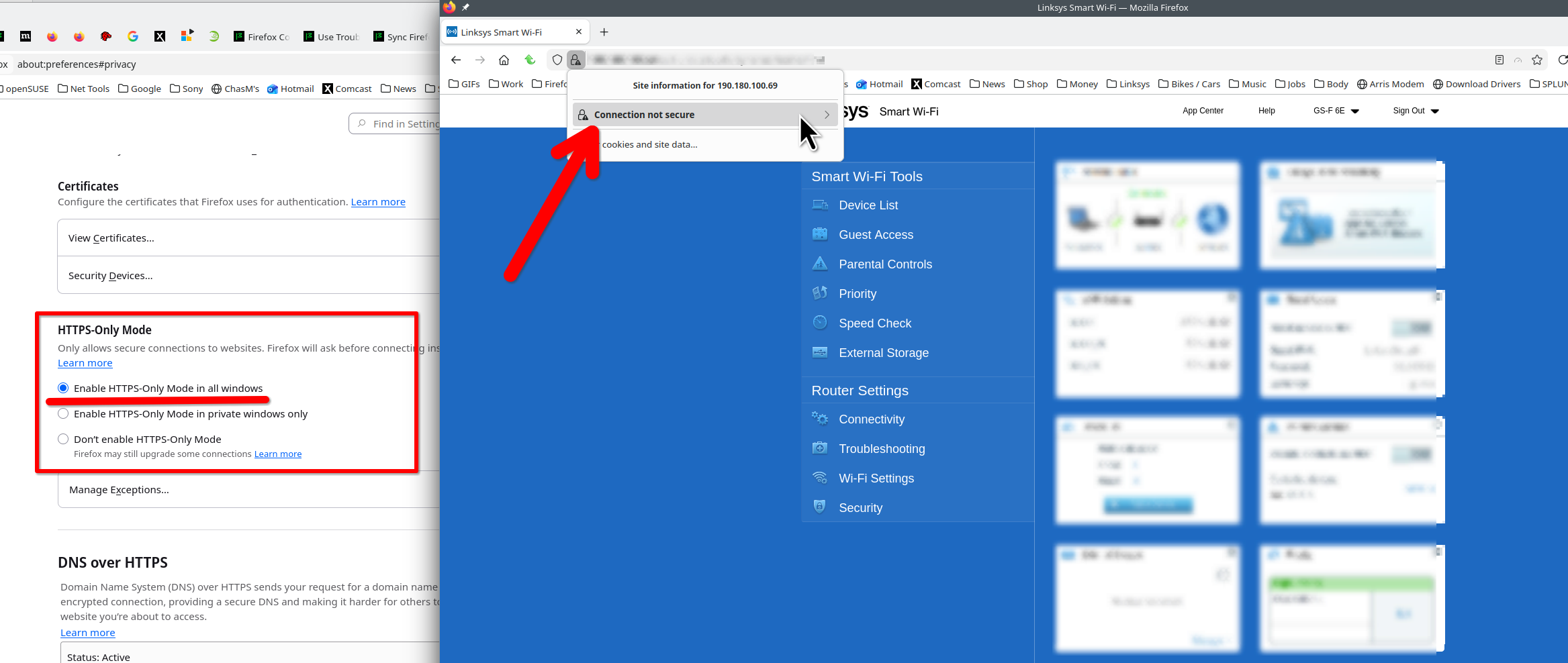Open App Center on the Linksys page
The image size is (1568, 663).
1203,111
